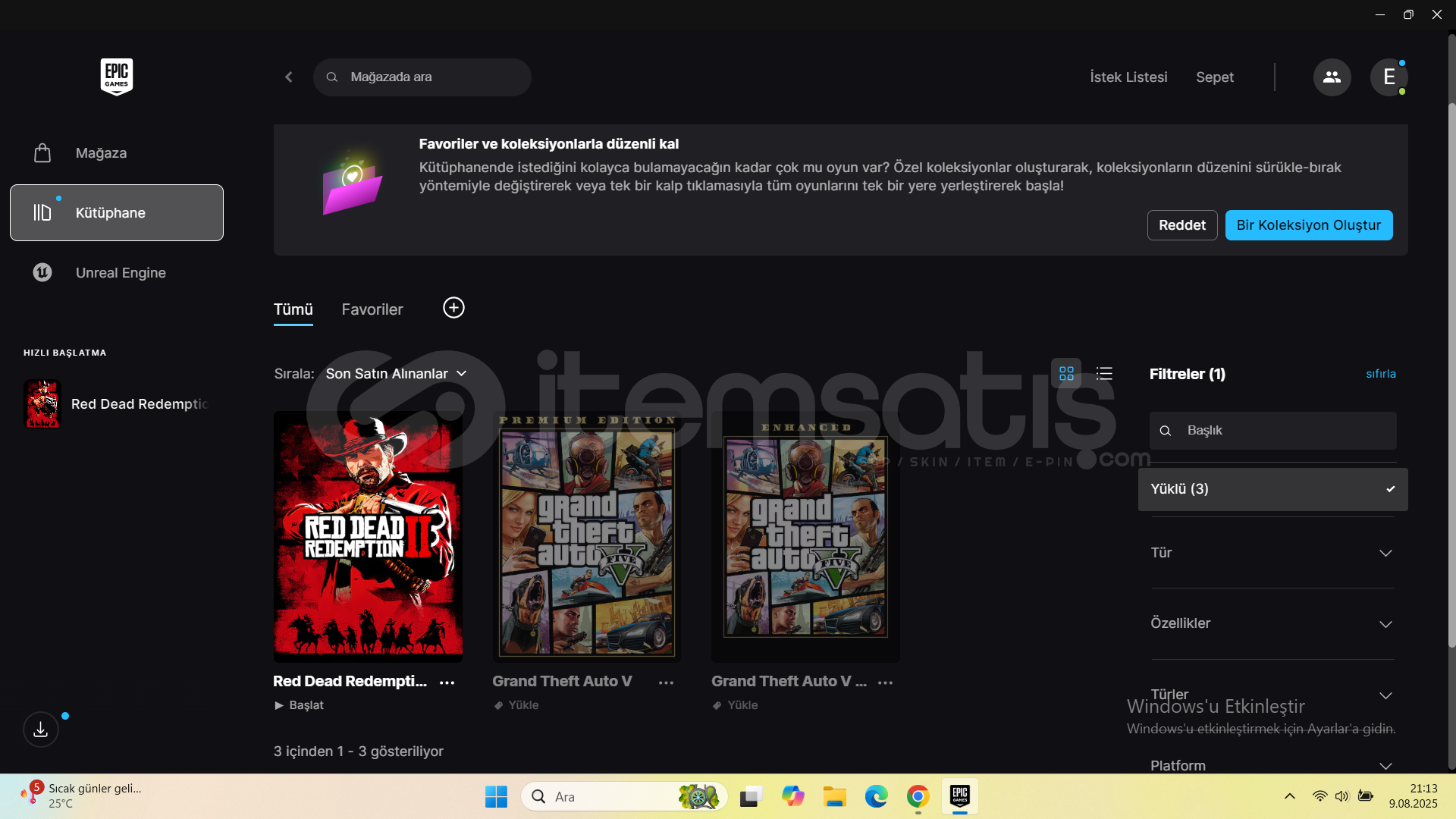Click the search magnifier in store search
Image resolution: width=1456 pixels, height=819 pixels.
332,77
